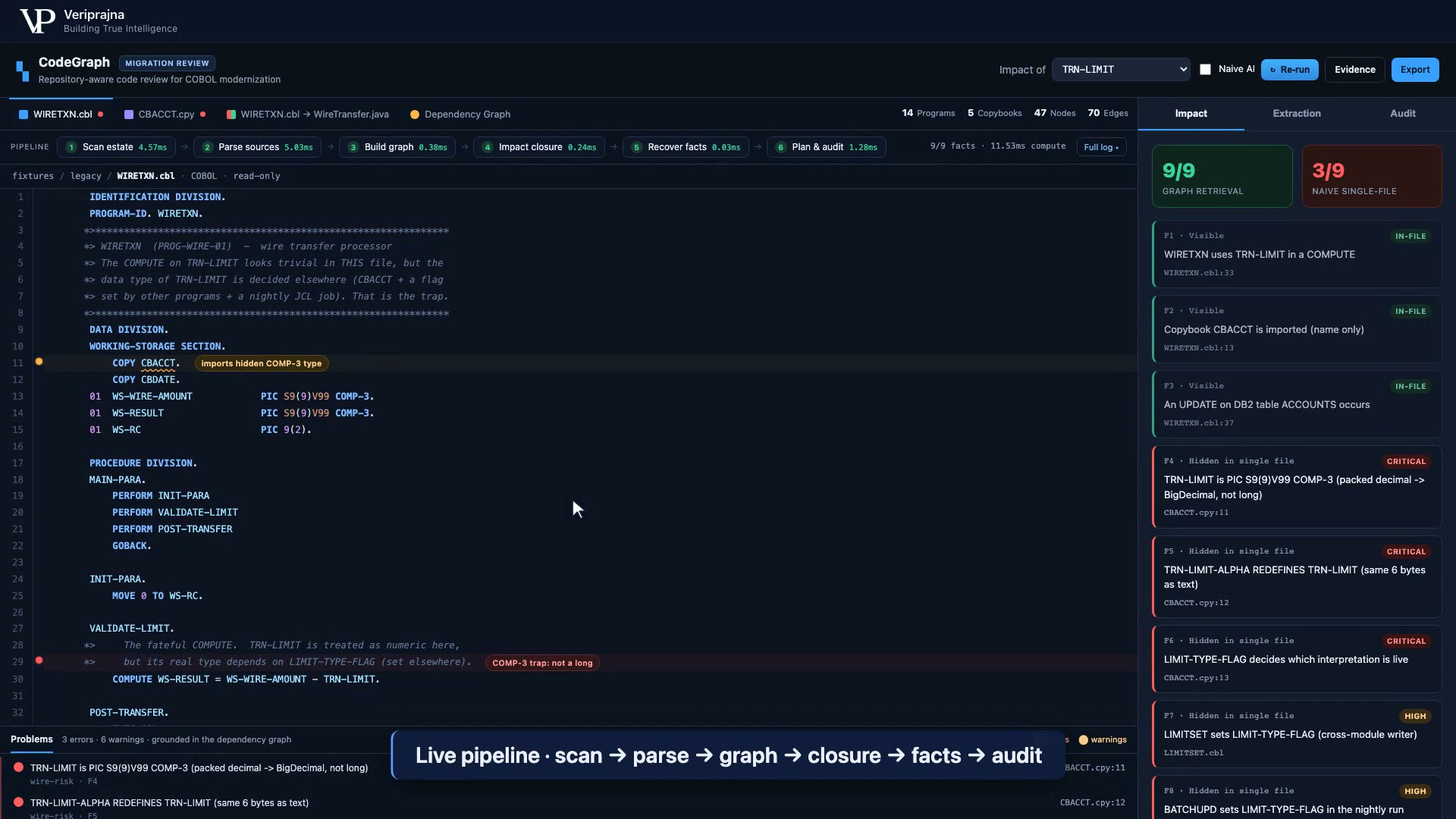Image resolution: width=1456 pixels, height=819 pixels.
Task: Click red error icon for TRN-LIMIT-ALPHA REDEFINES problem
Action: click(x=18, y=802)
